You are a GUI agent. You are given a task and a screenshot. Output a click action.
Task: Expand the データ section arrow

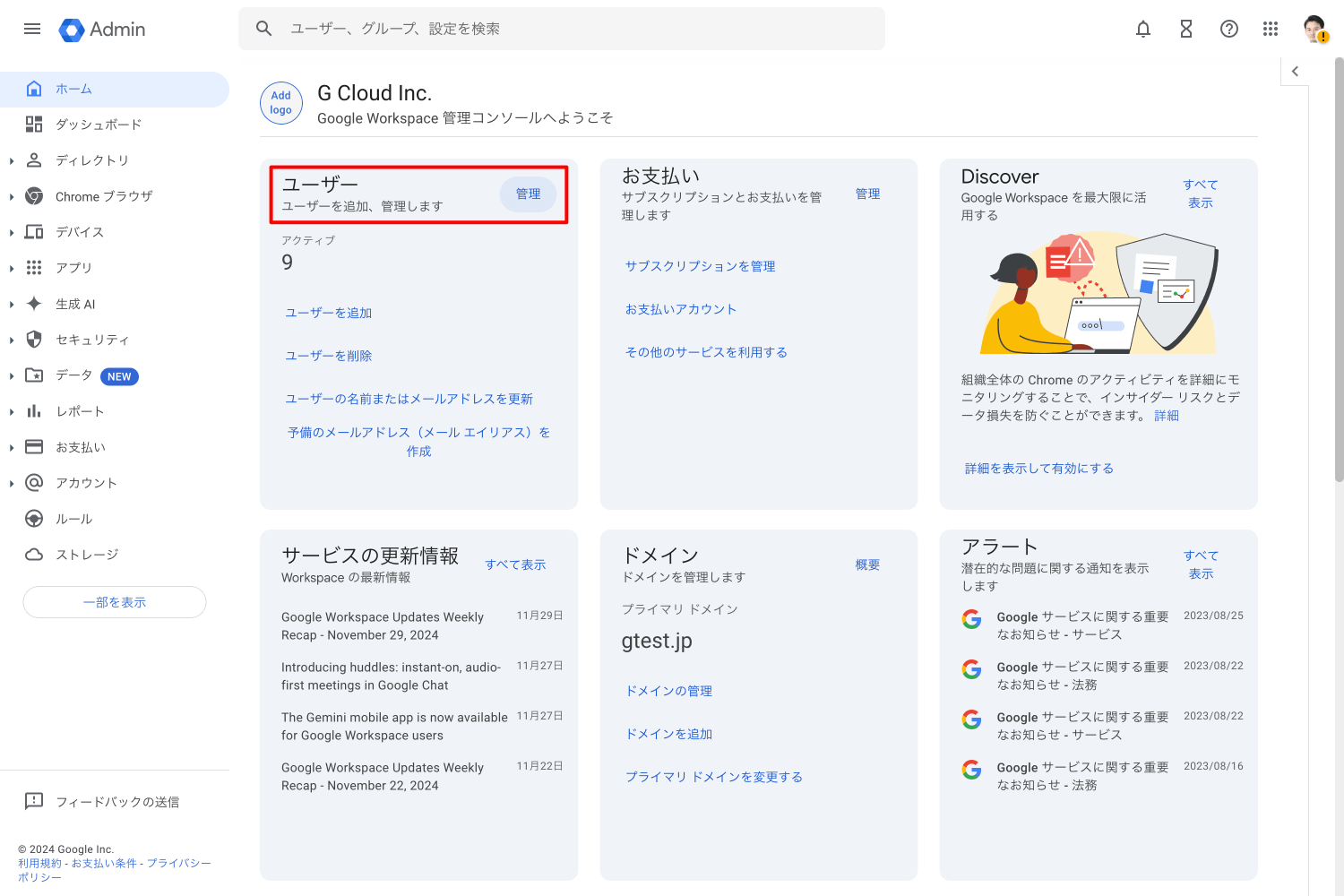coord(12,376)
